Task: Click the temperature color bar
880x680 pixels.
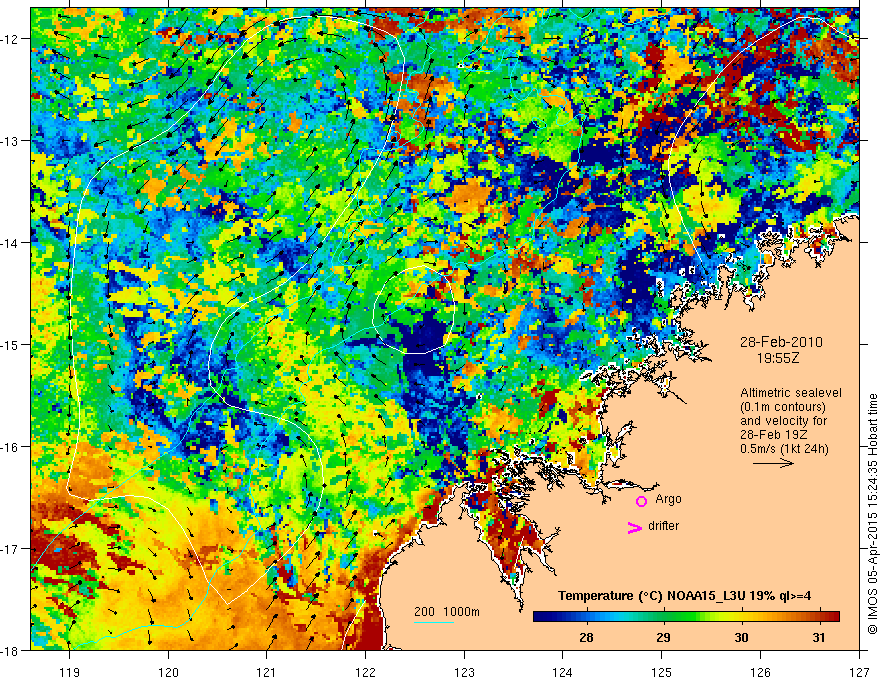Action: 686,616
